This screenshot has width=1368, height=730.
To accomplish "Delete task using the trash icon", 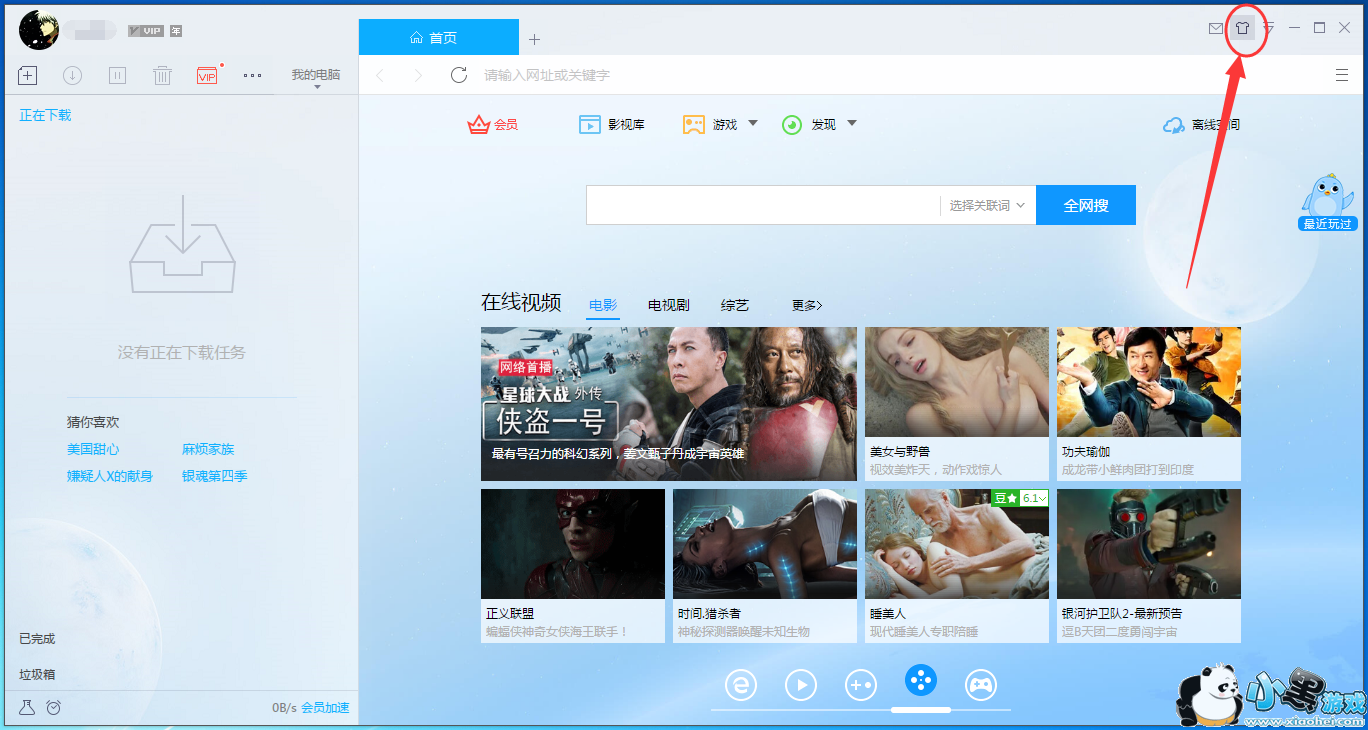I will click(162, 75).
